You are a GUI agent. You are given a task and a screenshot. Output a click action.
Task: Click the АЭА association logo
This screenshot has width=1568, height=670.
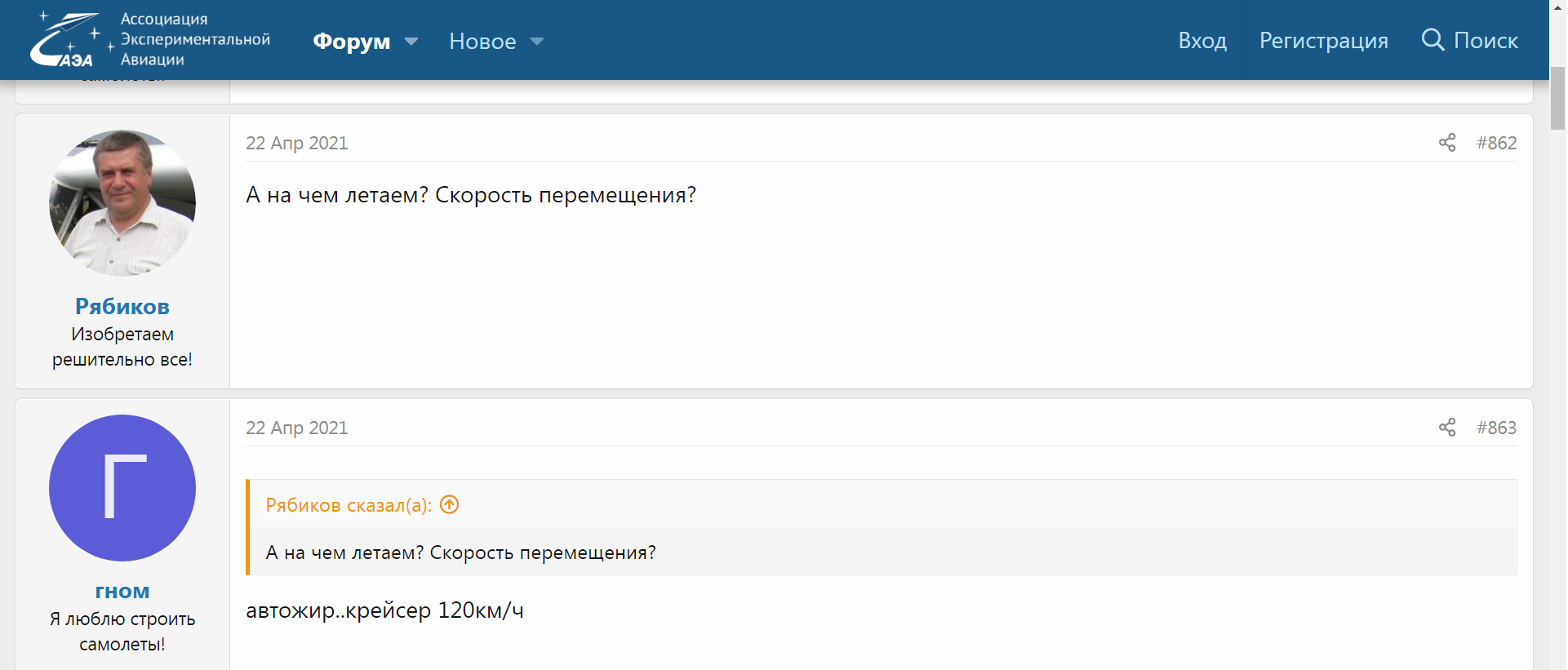tap(149, 39)
